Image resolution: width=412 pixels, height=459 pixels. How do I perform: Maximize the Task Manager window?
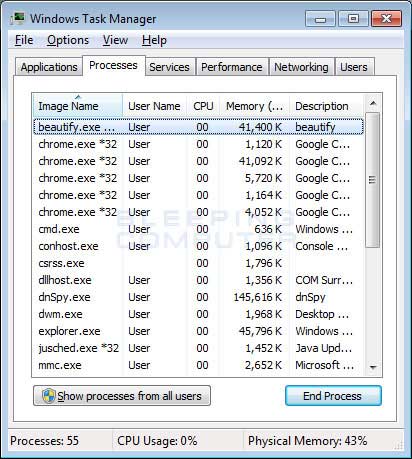353,19
